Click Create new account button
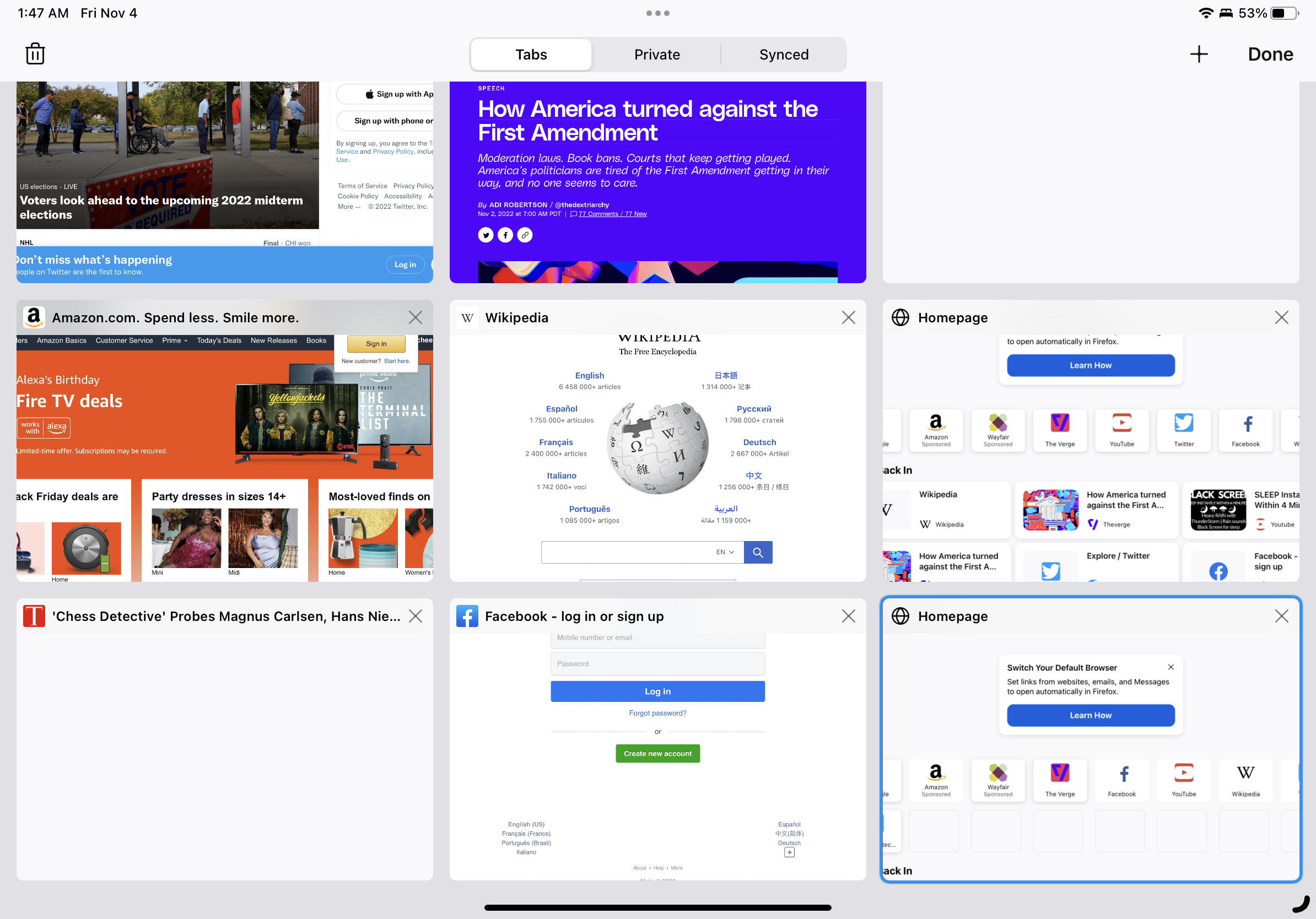Image resolution: width=1316 pixels, height=919 pixels. (x=657, y=753)
